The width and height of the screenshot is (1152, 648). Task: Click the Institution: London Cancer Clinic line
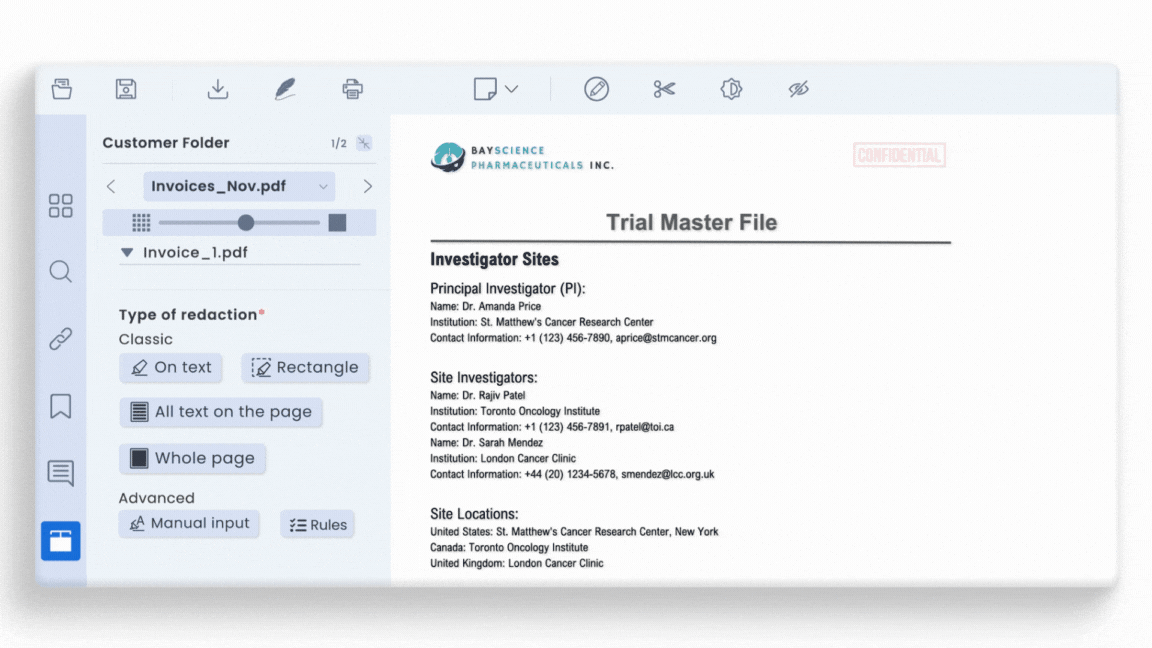coord(503,458)
